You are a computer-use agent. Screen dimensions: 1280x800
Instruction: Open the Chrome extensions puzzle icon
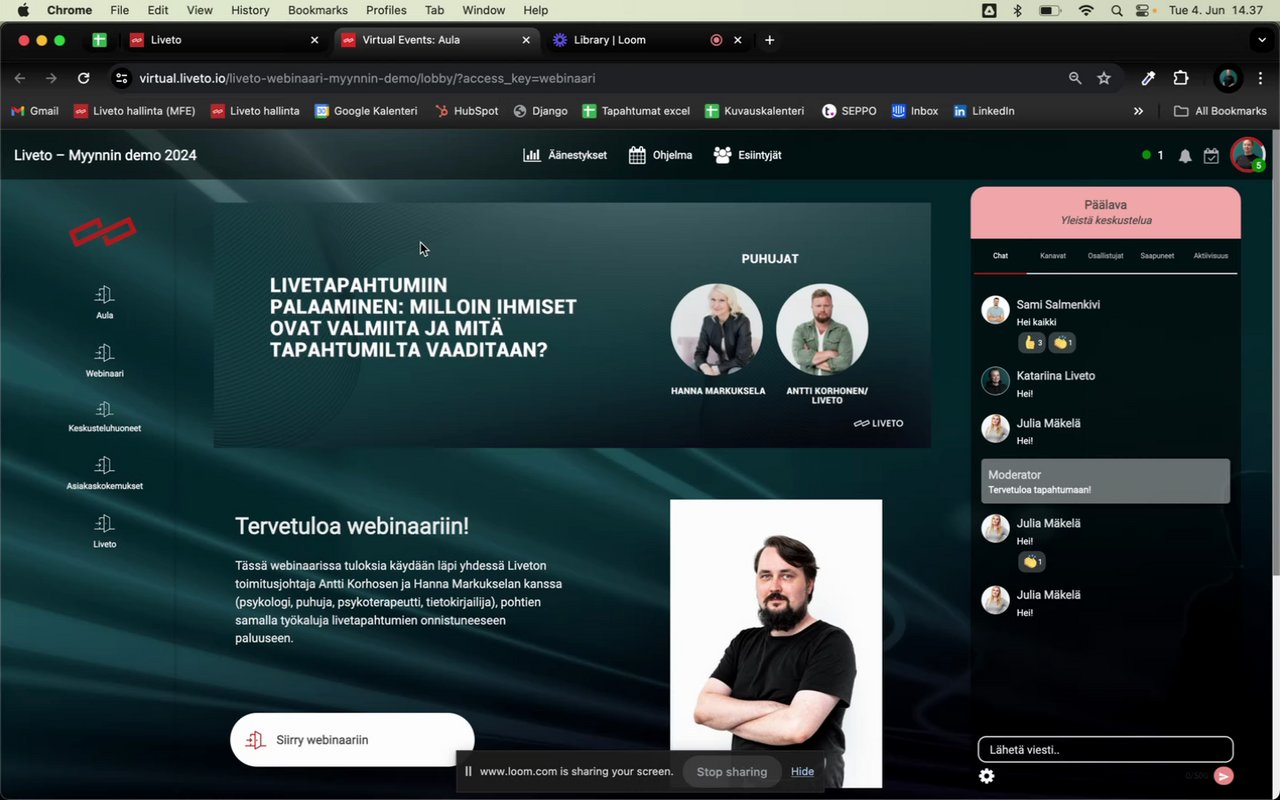[x=1181, y=78]
